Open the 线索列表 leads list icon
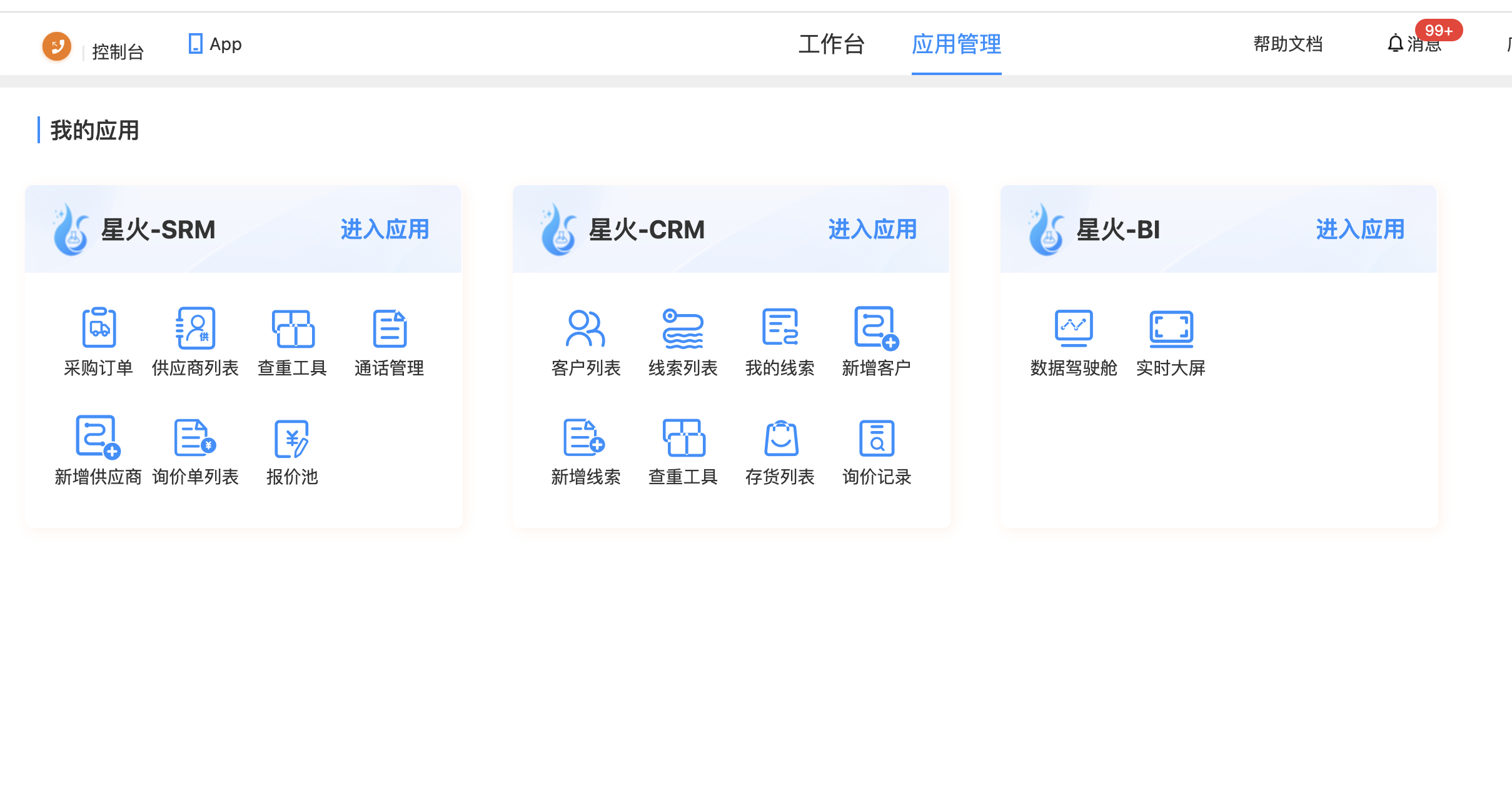Screen dimensions: 1512x797 683,328
